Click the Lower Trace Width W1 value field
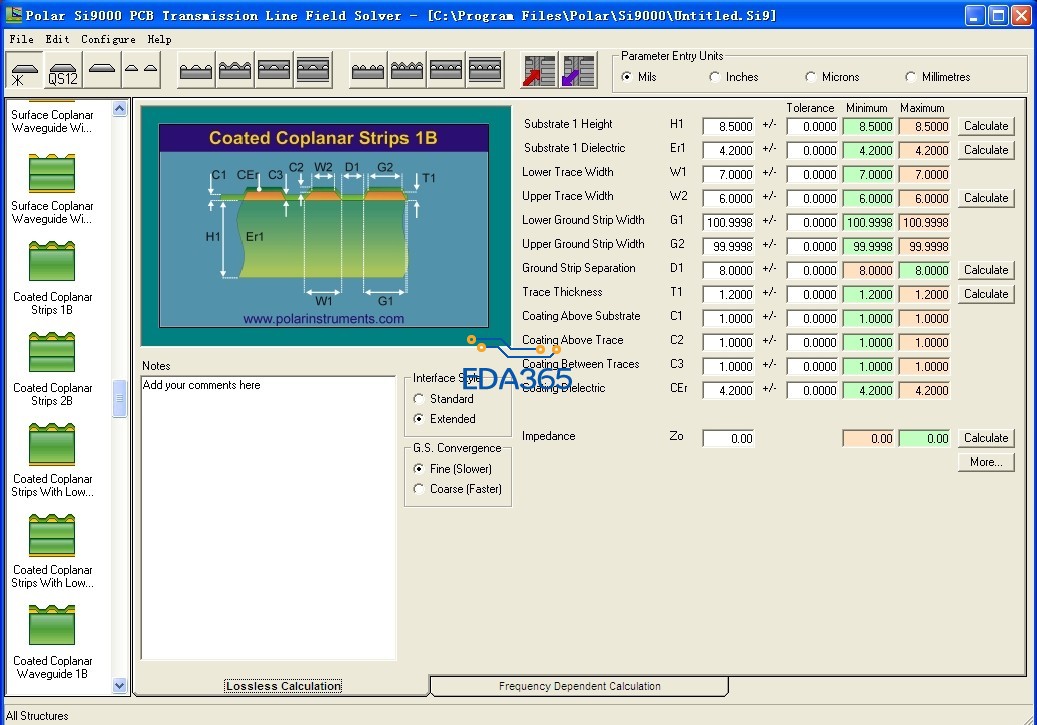Viewport: 1037px width, 725px height. click(x=728, y=175)
